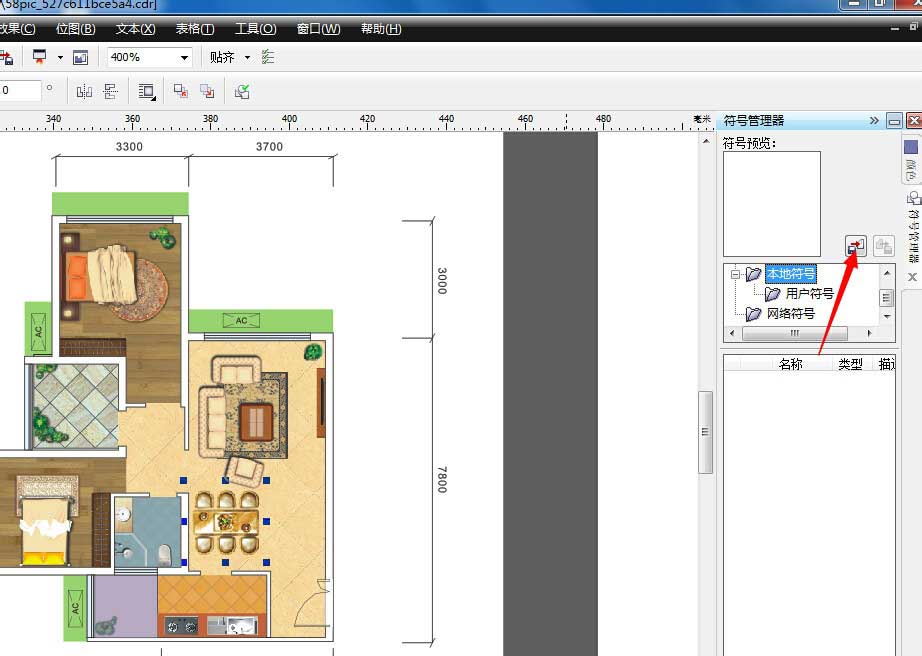
Task: Open the 文本(X) menu
Action: [x=135, y=29]
